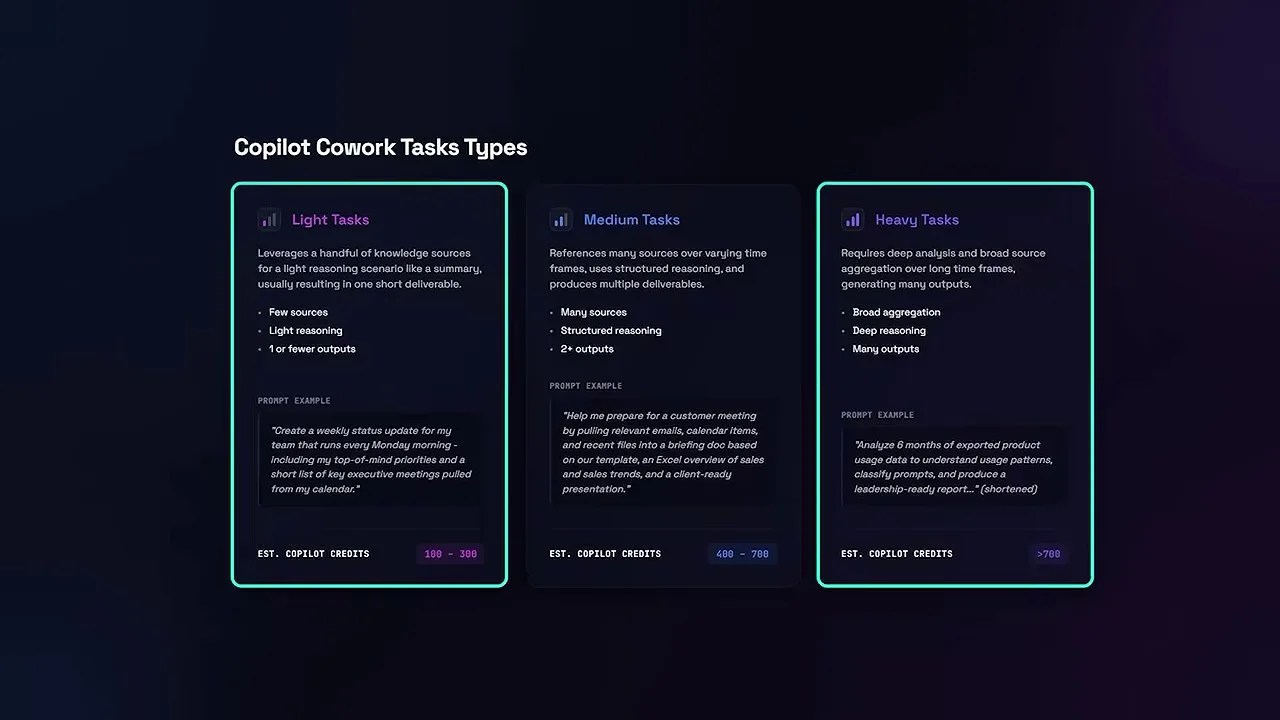Viewport: 1280px width, 720px height.
Task: Click the Many sources bullet
Action: tap(593, 312)
